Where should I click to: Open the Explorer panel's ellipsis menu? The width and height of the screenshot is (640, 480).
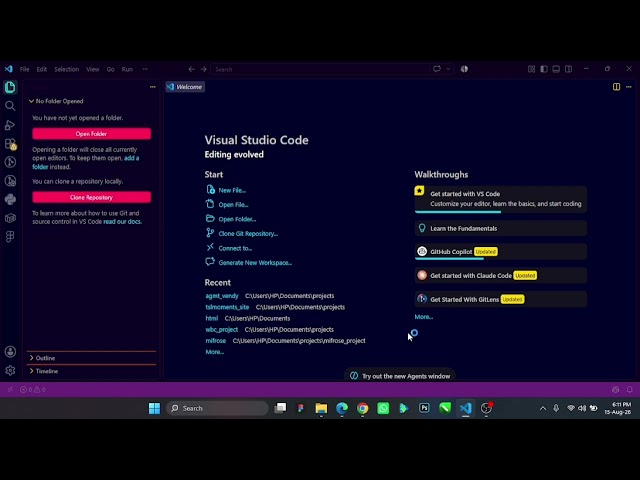[152, 87]
